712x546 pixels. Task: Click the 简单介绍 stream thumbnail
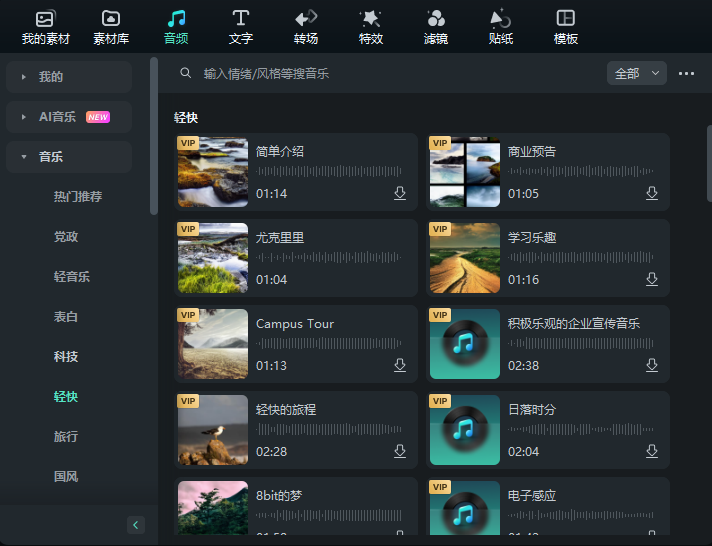coord(213,172)
